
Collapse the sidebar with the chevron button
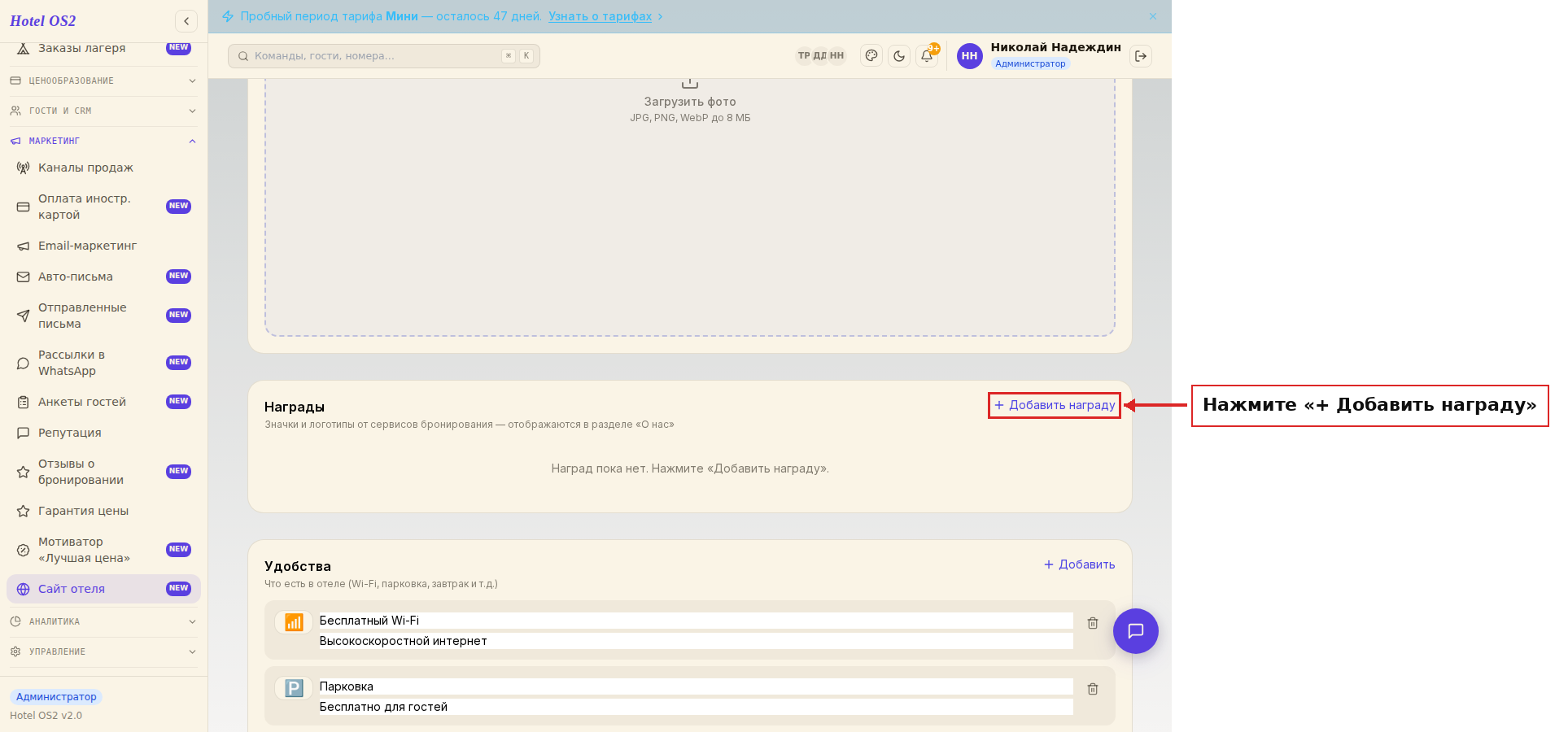[x=186, y=21]
